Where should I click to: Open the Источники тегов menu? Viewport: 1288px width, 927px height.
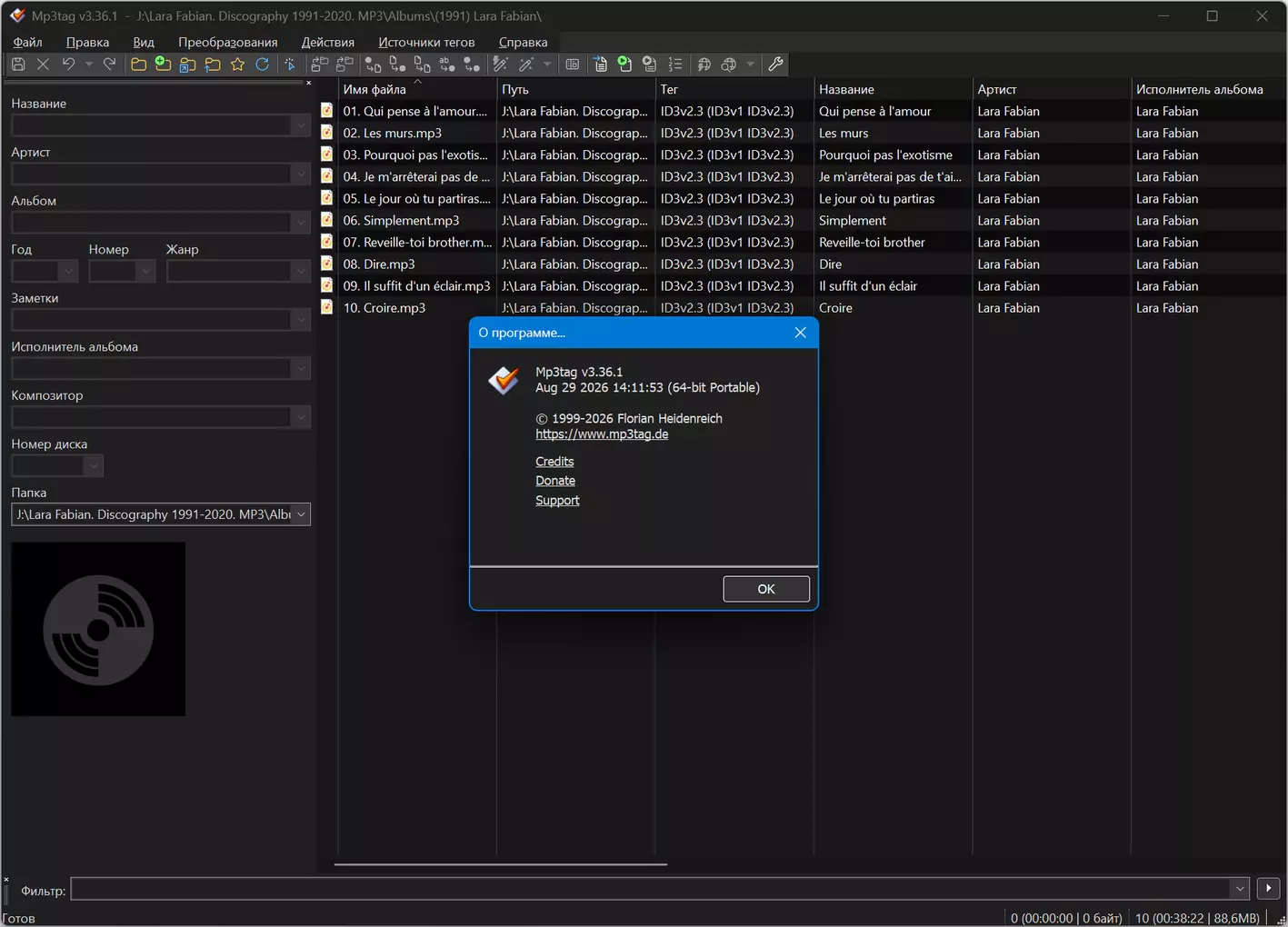(426, 42)
